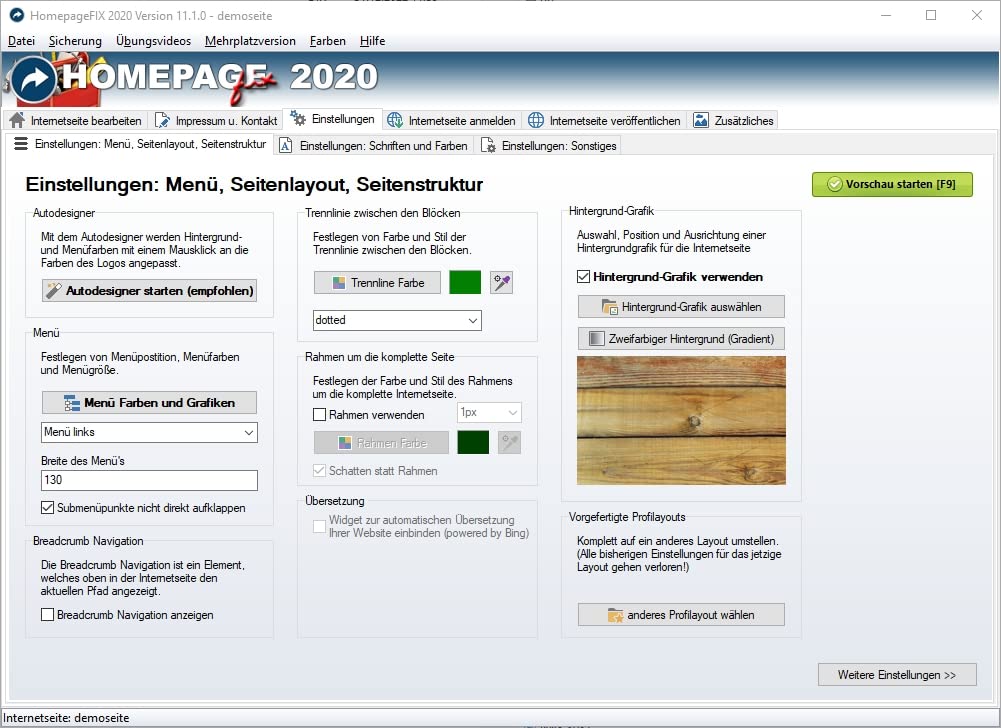This screenshot has width=1001, height=728.
Task: Click the gears icon on Einstellungen tab
Action: [x=298, y=118]
